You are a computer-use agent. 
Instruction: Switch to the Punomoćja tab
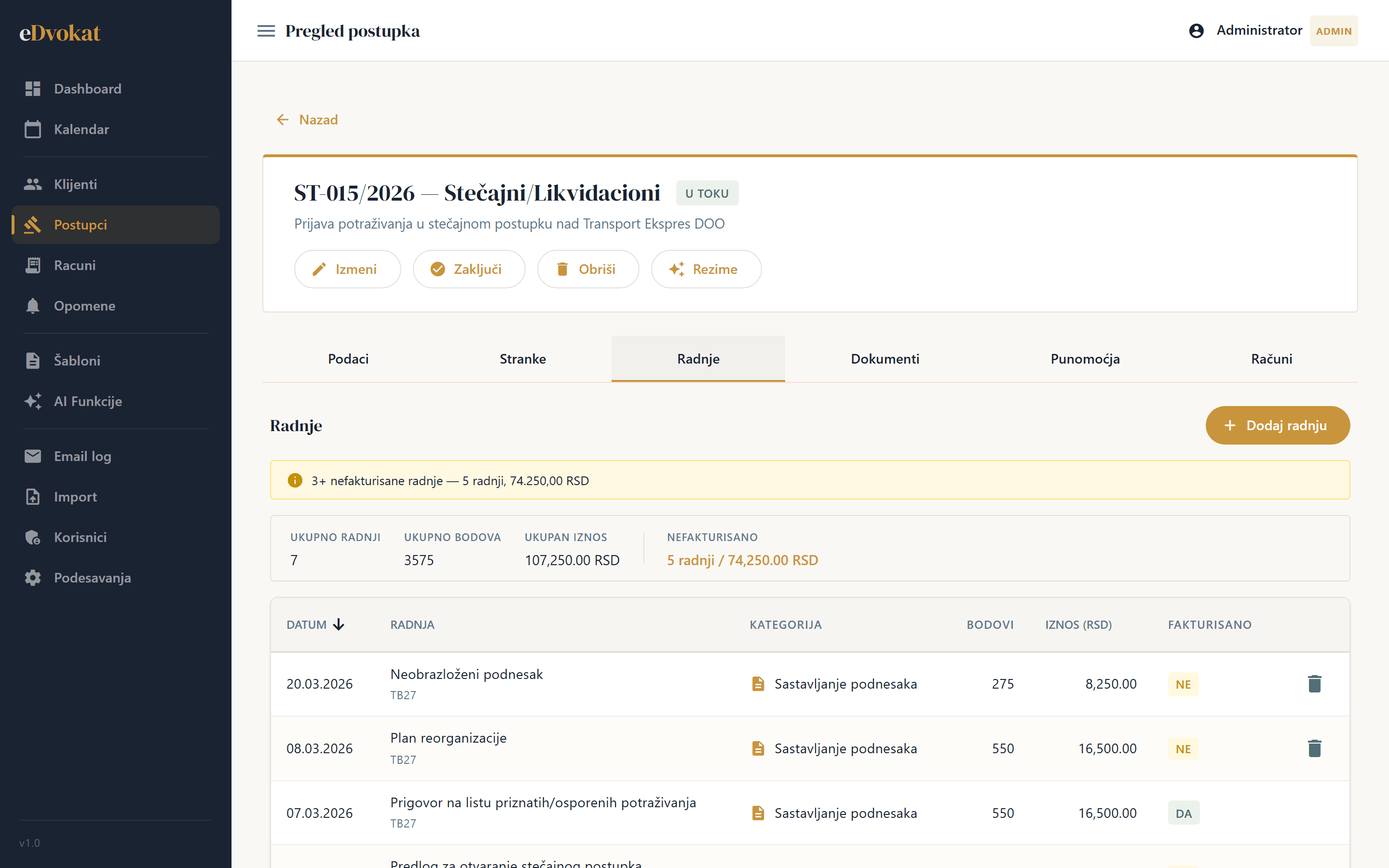point(1085,359)
